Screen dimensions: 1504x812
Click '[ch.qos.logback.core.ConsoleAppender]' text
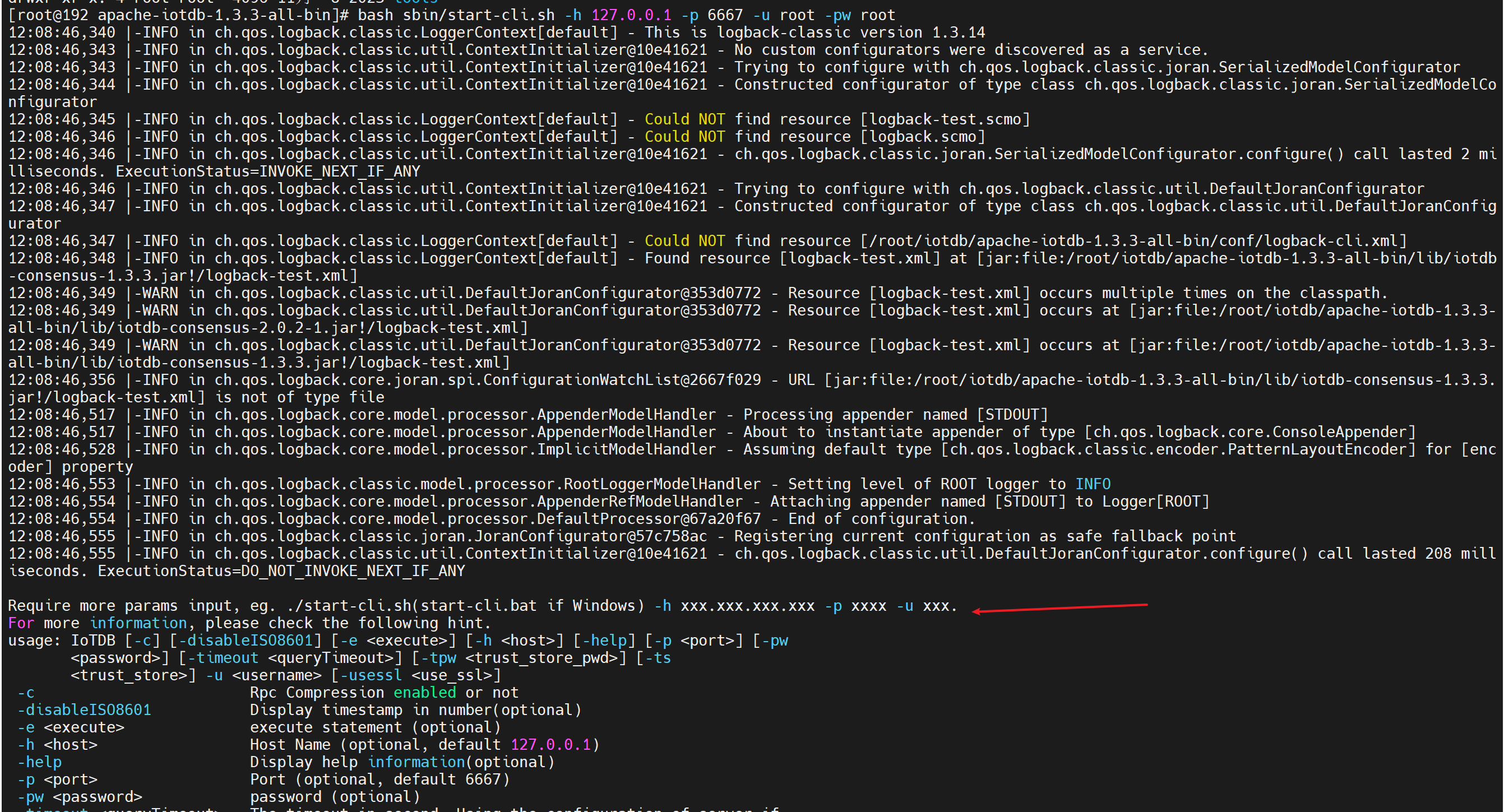tap(1250, 433)
